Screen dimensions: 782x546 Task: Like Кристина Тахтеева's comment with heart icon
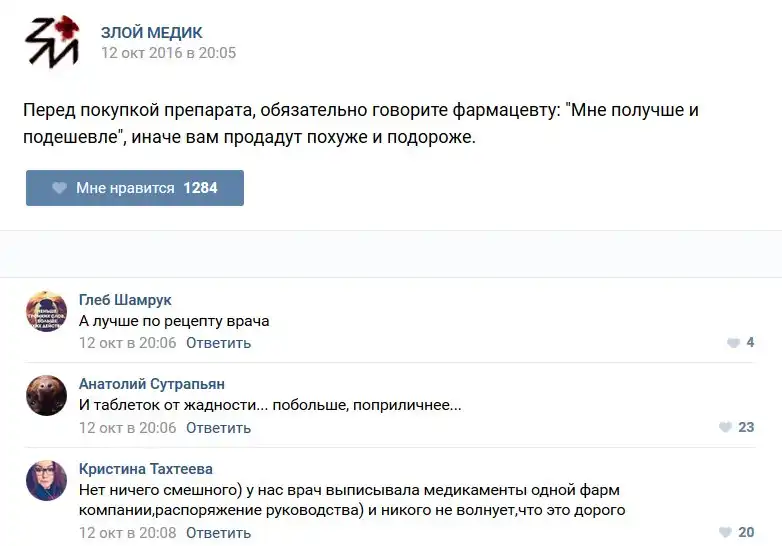click(x=725, y=533)
